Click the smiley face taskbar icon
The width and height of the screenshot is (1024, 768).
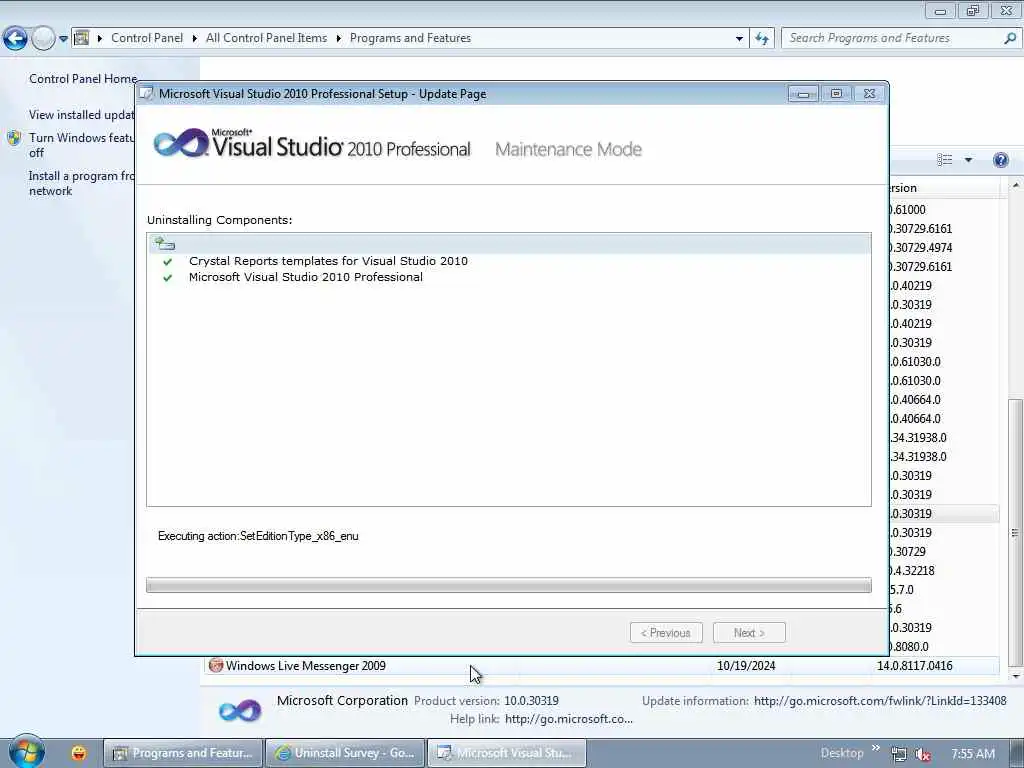point(79,753)
